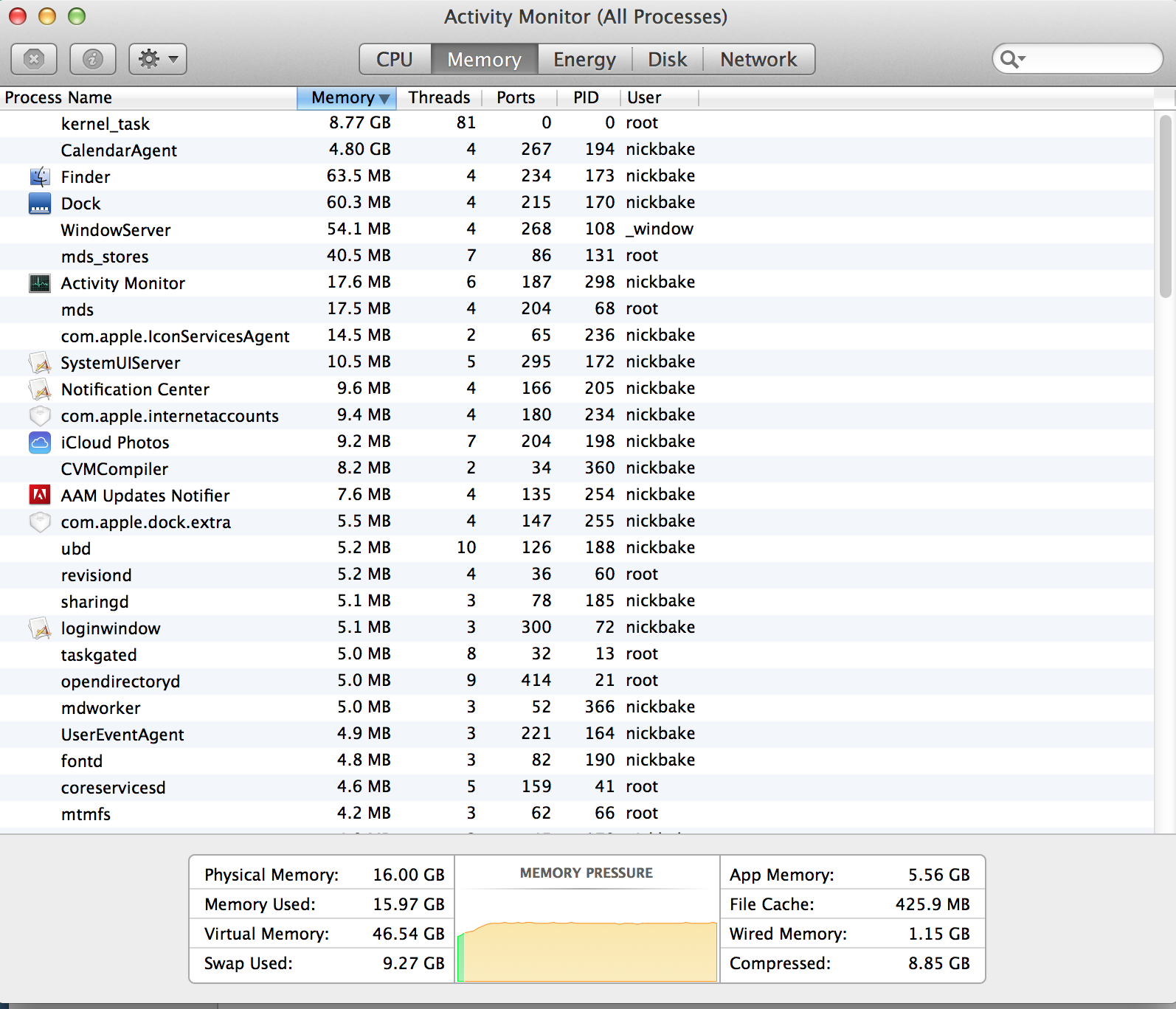Select the opendirectoryd process

[577, 682]
